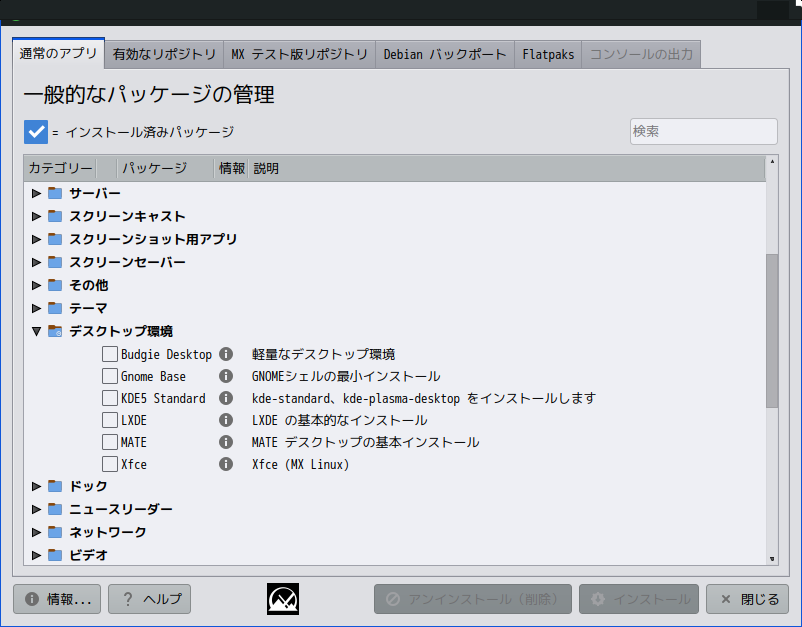Screen dimensions: 802x627
Task: Open the MX テスト版リポジトリ tab
Action: (300, 54)
